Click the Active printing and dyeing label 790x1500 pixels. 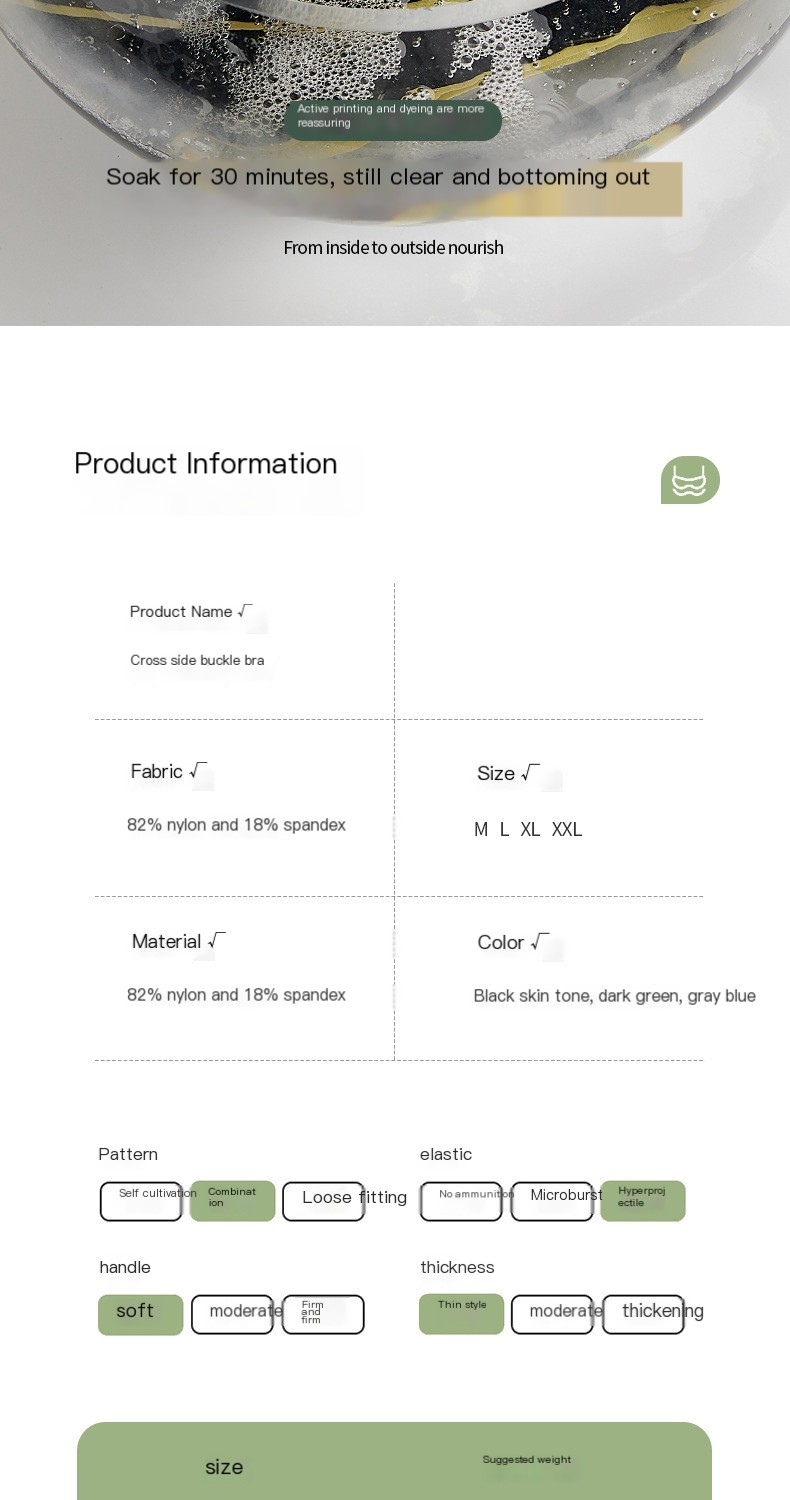(393, 119)
